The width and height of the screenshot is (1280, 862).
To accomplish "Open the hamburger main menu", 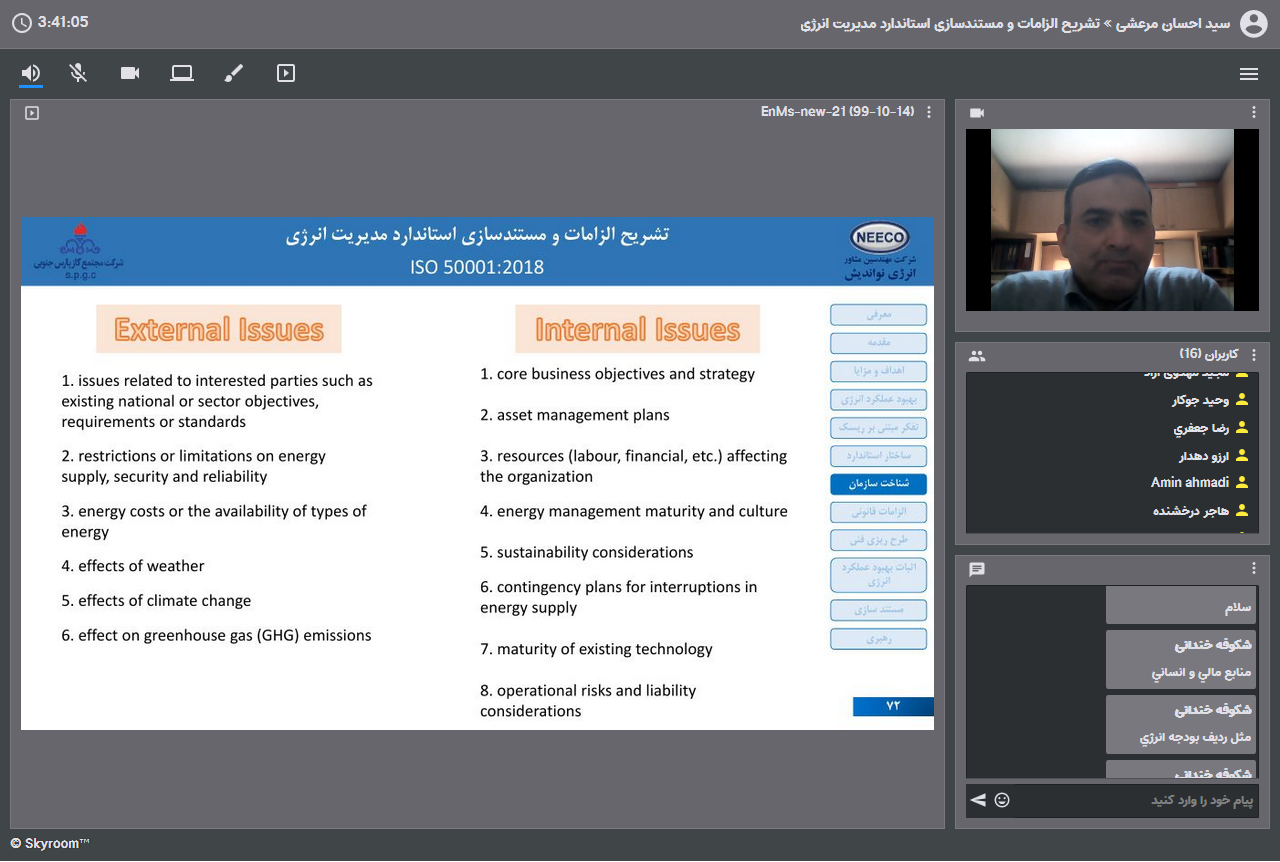I will coord(1248,74).
